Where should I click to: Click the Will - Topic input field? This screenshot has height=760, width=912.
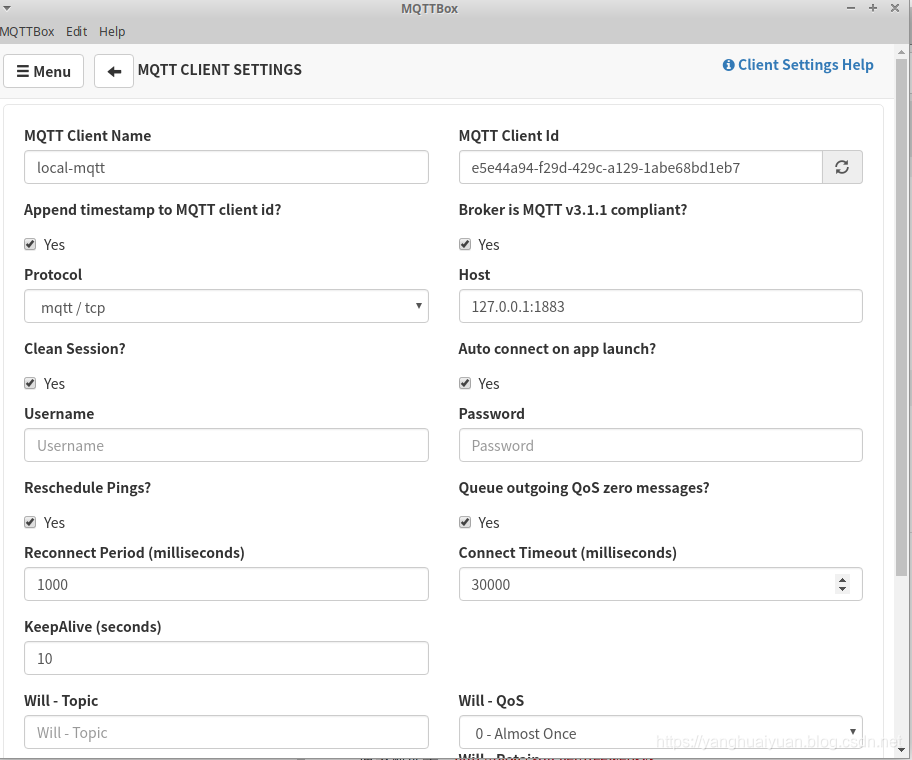point(226,732)
